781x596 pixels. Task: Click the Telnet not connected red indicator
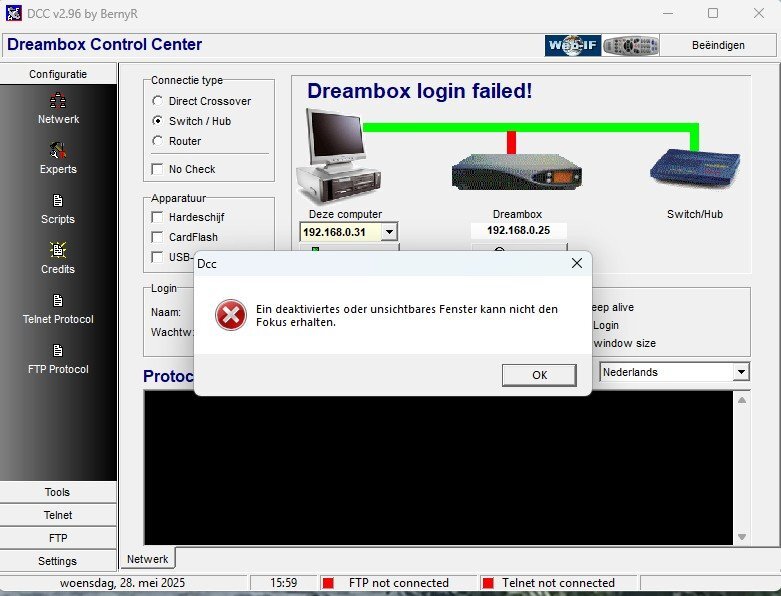pos(488,583)
